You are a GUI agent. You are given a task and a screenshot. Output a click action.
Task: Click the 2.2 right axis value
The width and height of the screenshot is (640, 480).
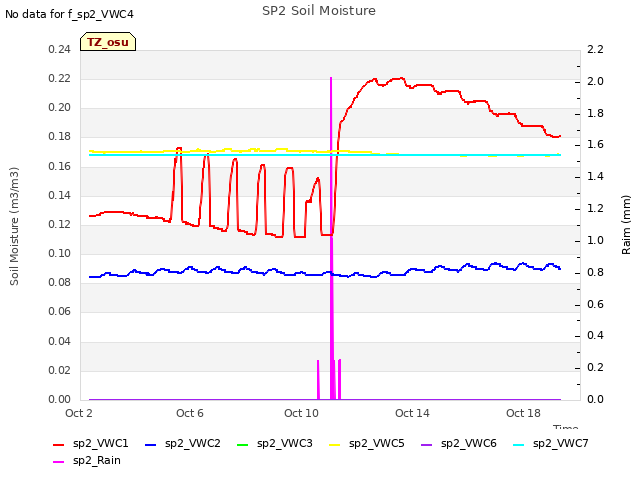tap(595, 50)
